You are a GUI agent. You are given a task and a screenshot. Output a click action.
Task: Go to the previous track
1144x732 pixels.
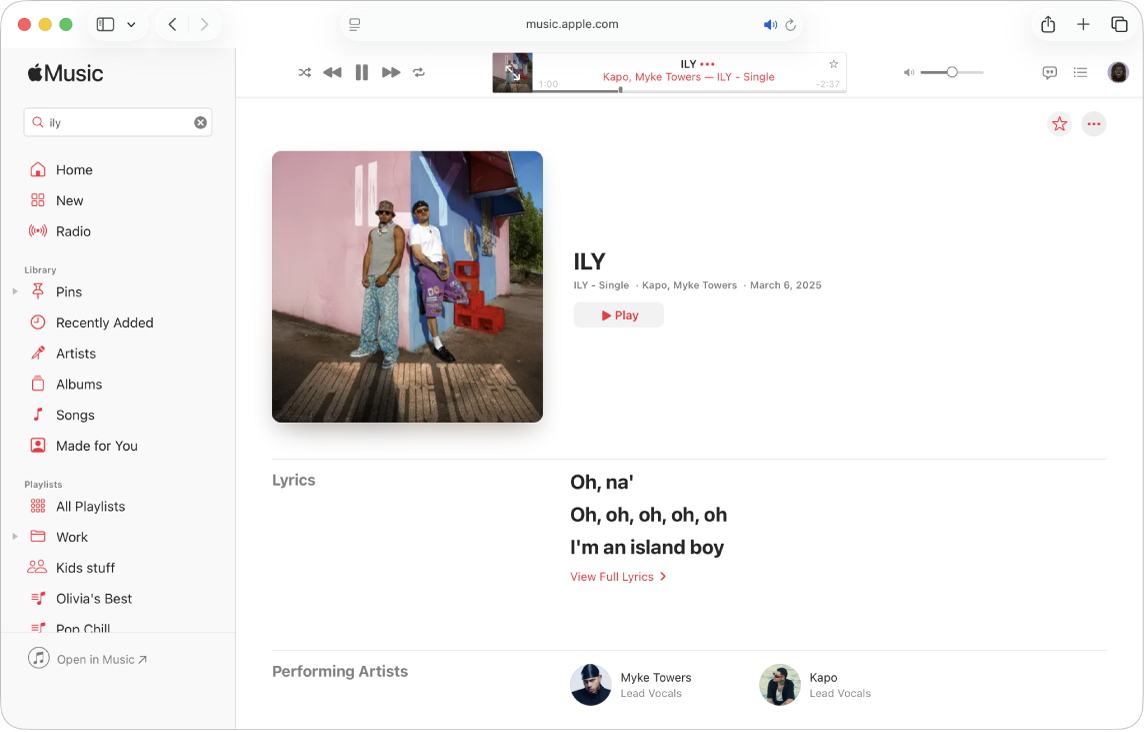pyautogui.click(x=333, y=72)
